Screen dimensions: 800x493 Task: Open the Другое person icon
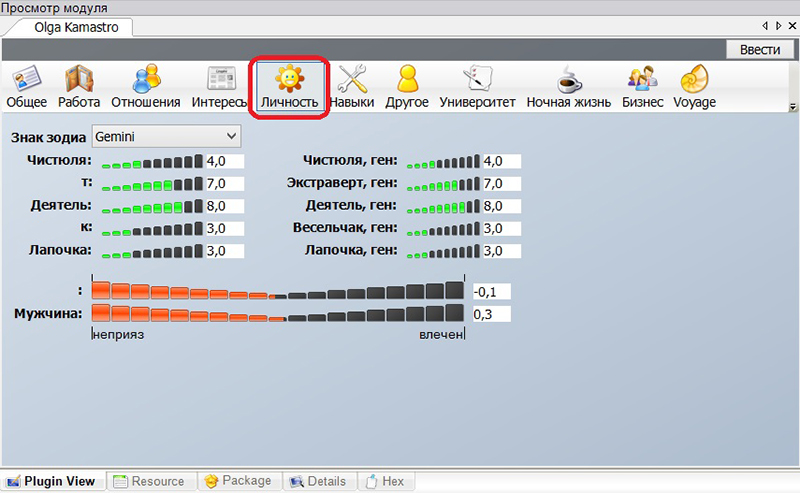click(x=407, y=79)
